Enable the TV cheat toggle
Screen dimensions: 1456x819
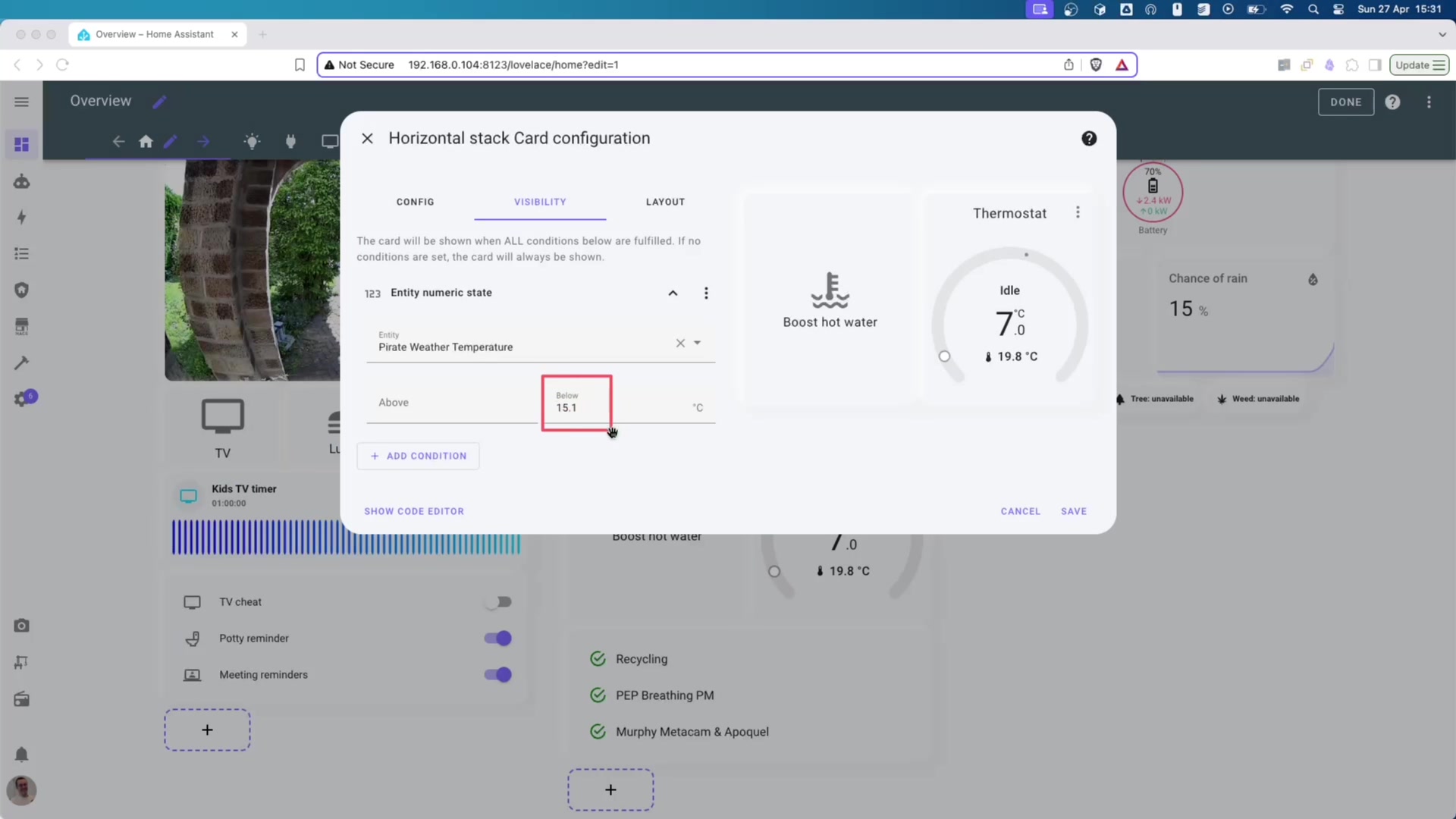pyautogui.click(x=500, y=601)
